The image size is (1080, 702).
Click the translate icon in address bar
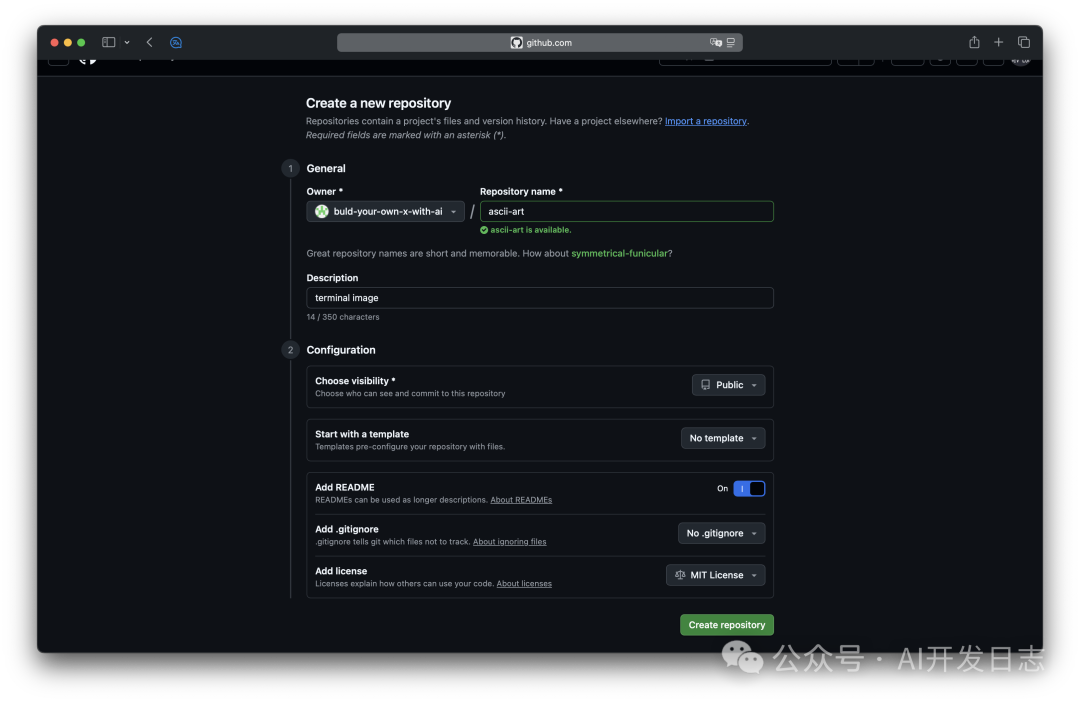716,42
